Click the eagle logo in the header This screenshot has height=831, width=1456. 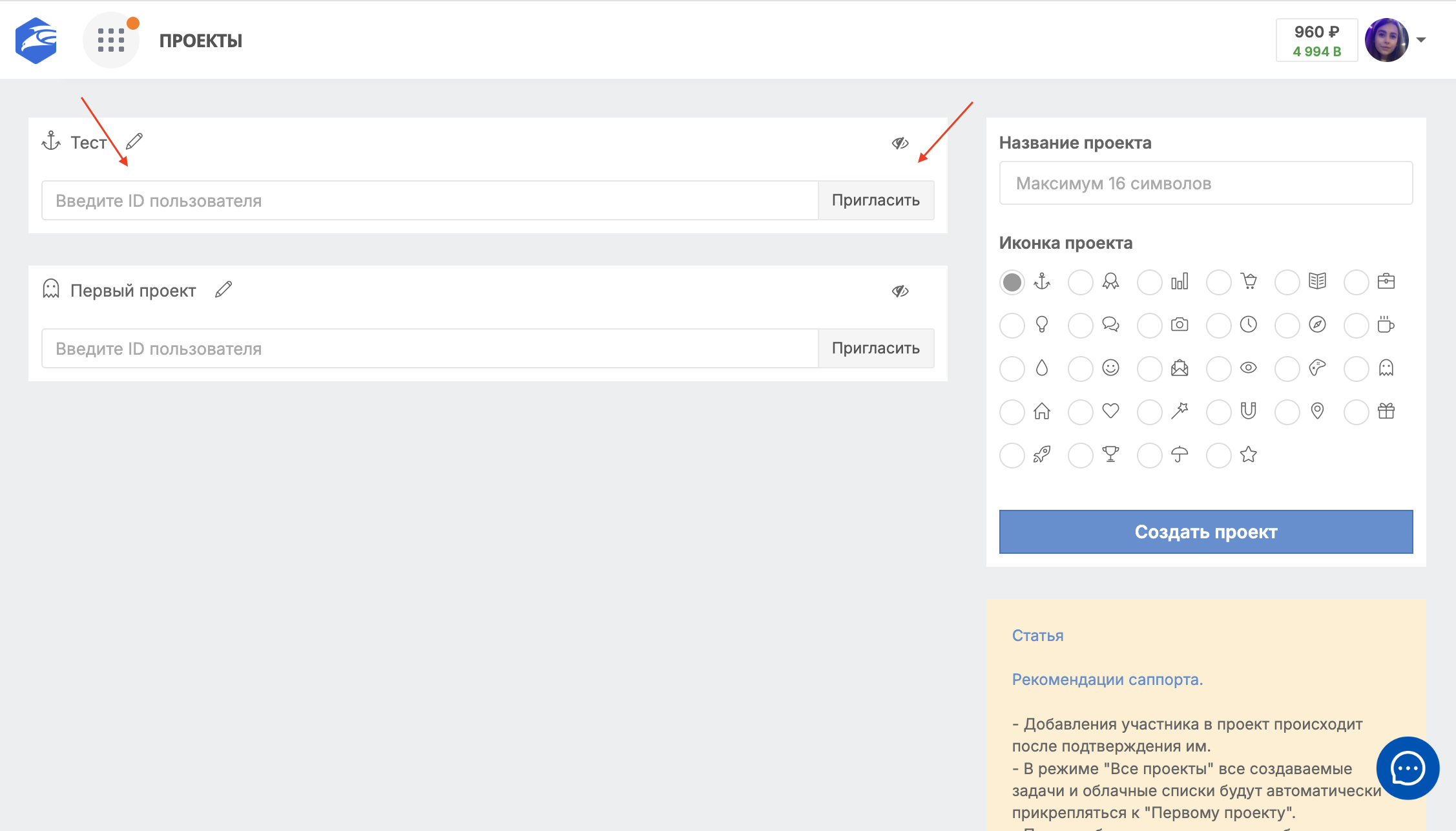pos(36,40)
